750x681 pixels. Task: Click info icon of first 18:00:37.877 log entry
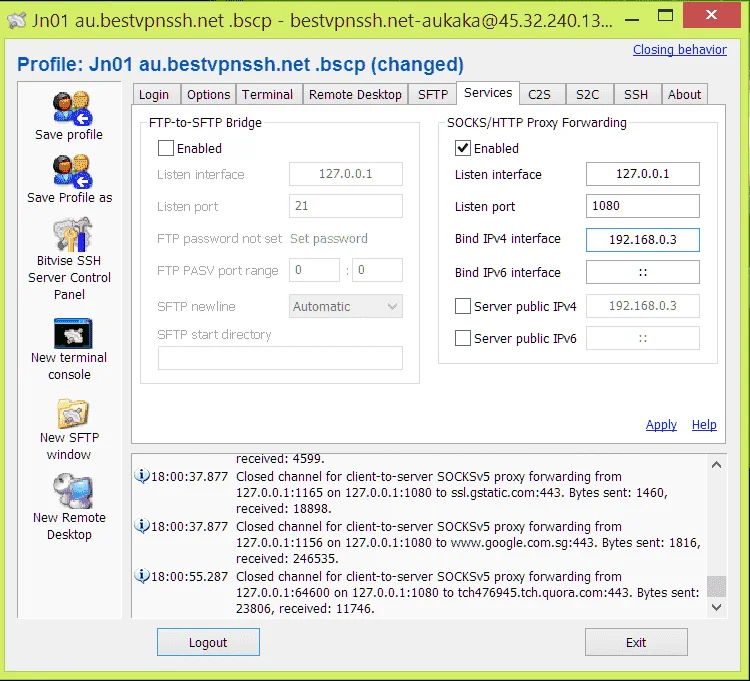(x=142, y=476)
